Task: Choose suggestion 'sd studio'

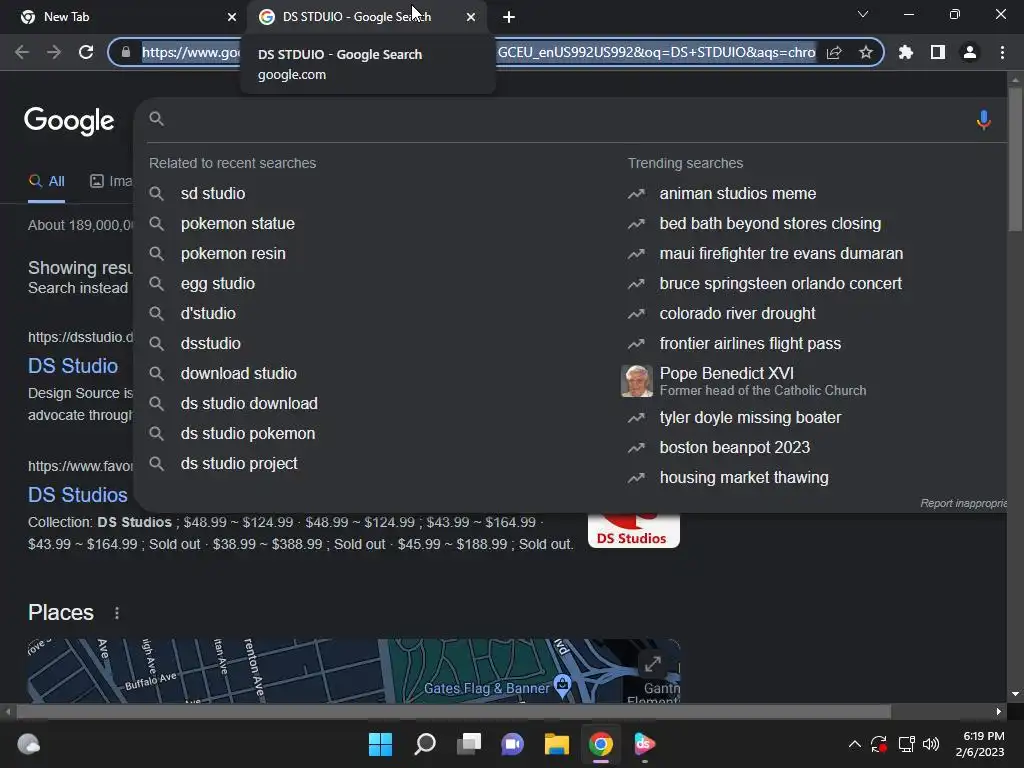Action: [213, 193]
